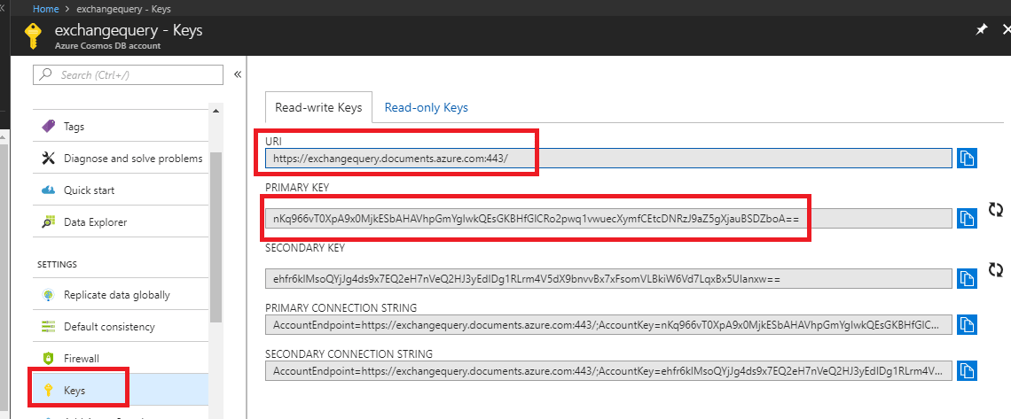Click the PRIMARY CONNECTION STRING field
This screenshot has height=419, width=1011.
(x=608, y=324)
